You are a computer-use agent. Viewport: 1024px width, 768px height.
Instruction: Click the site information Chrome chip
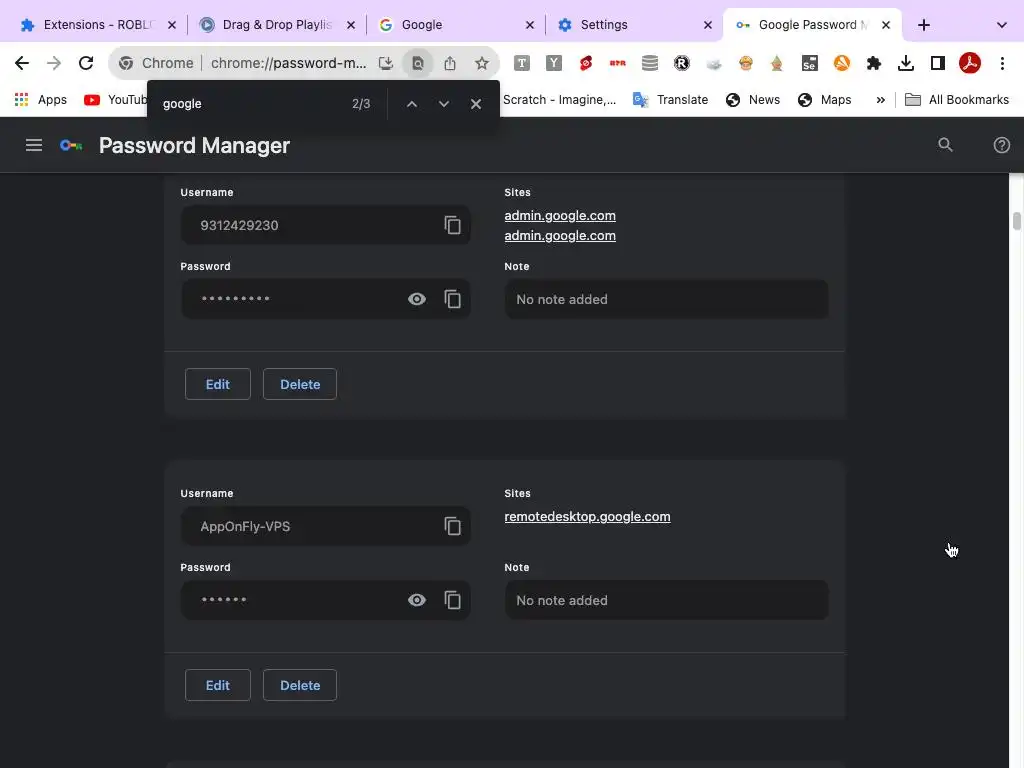tap(156, 63)
